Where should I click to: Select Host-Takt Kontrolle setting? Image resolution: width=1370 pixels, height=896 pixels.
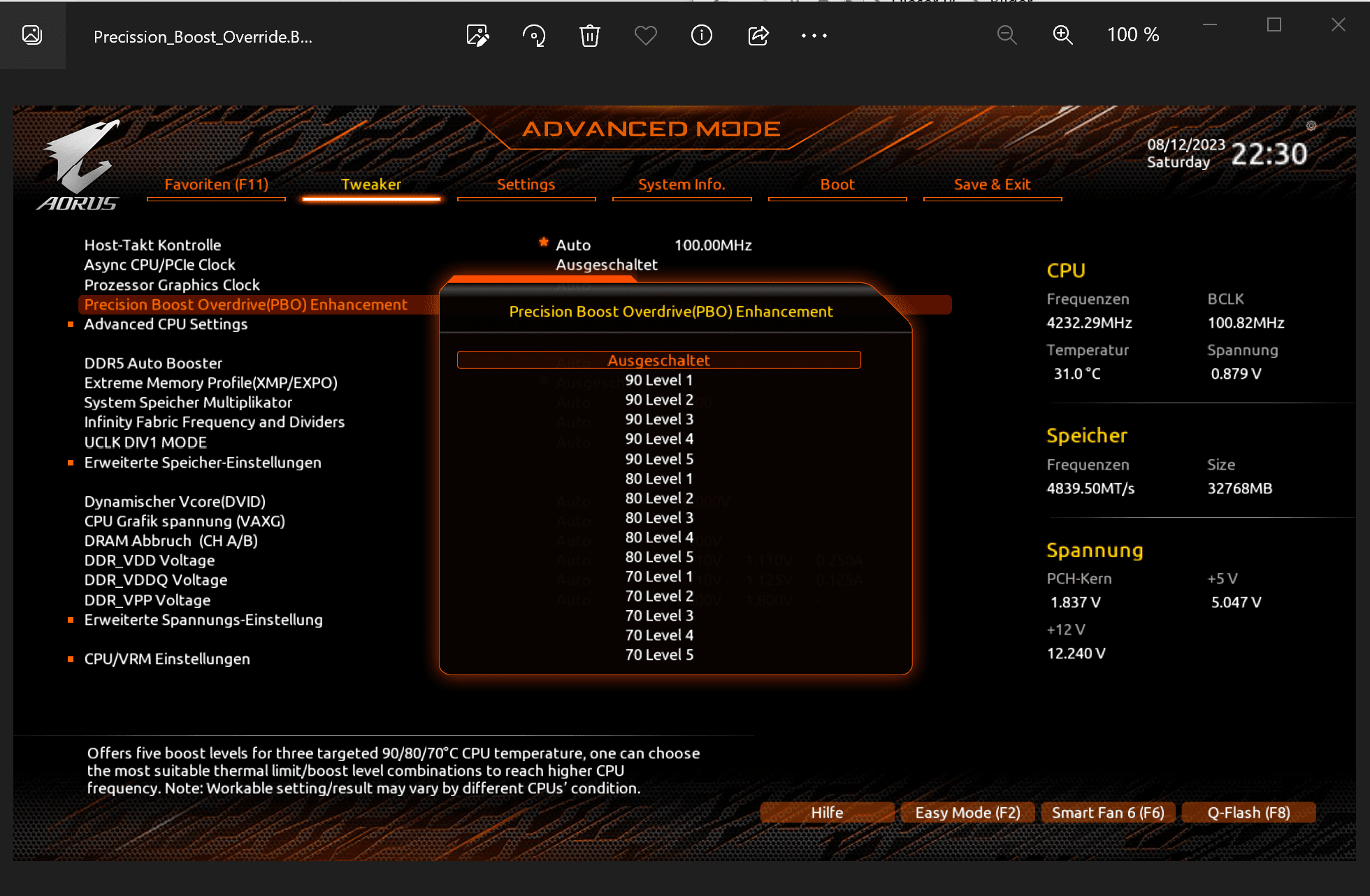152,245
